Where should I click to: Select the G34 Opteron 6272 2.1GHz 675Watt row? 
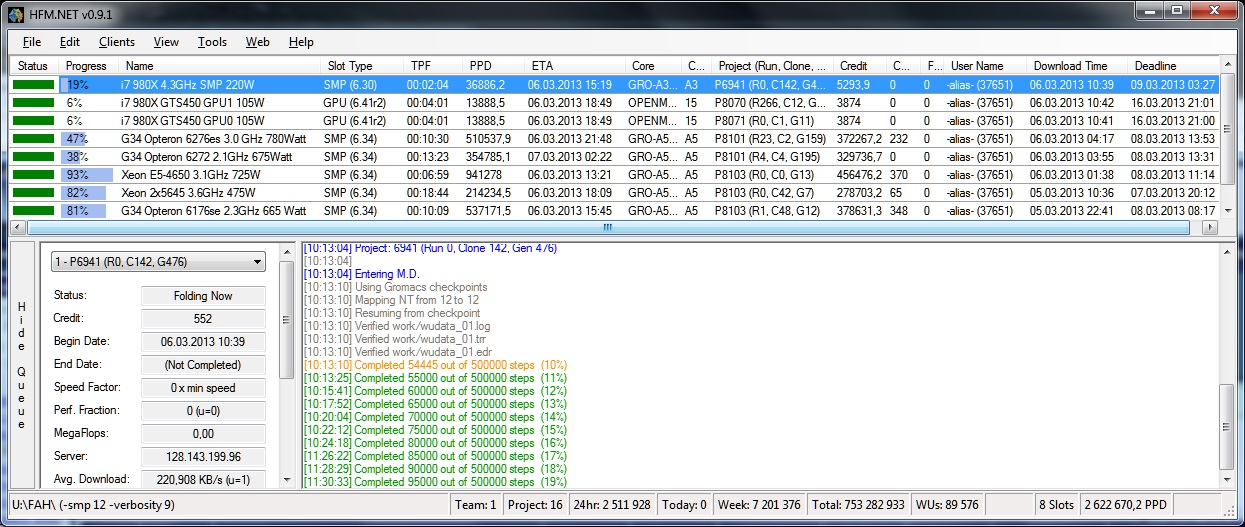(x=614, y=156)
